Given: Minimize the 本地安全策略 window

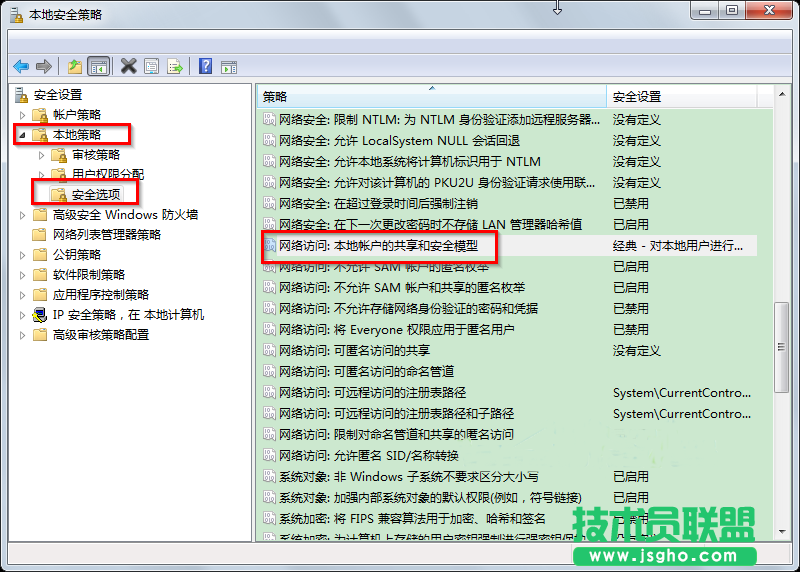Looking at the screenshot, I should [706, 11].
